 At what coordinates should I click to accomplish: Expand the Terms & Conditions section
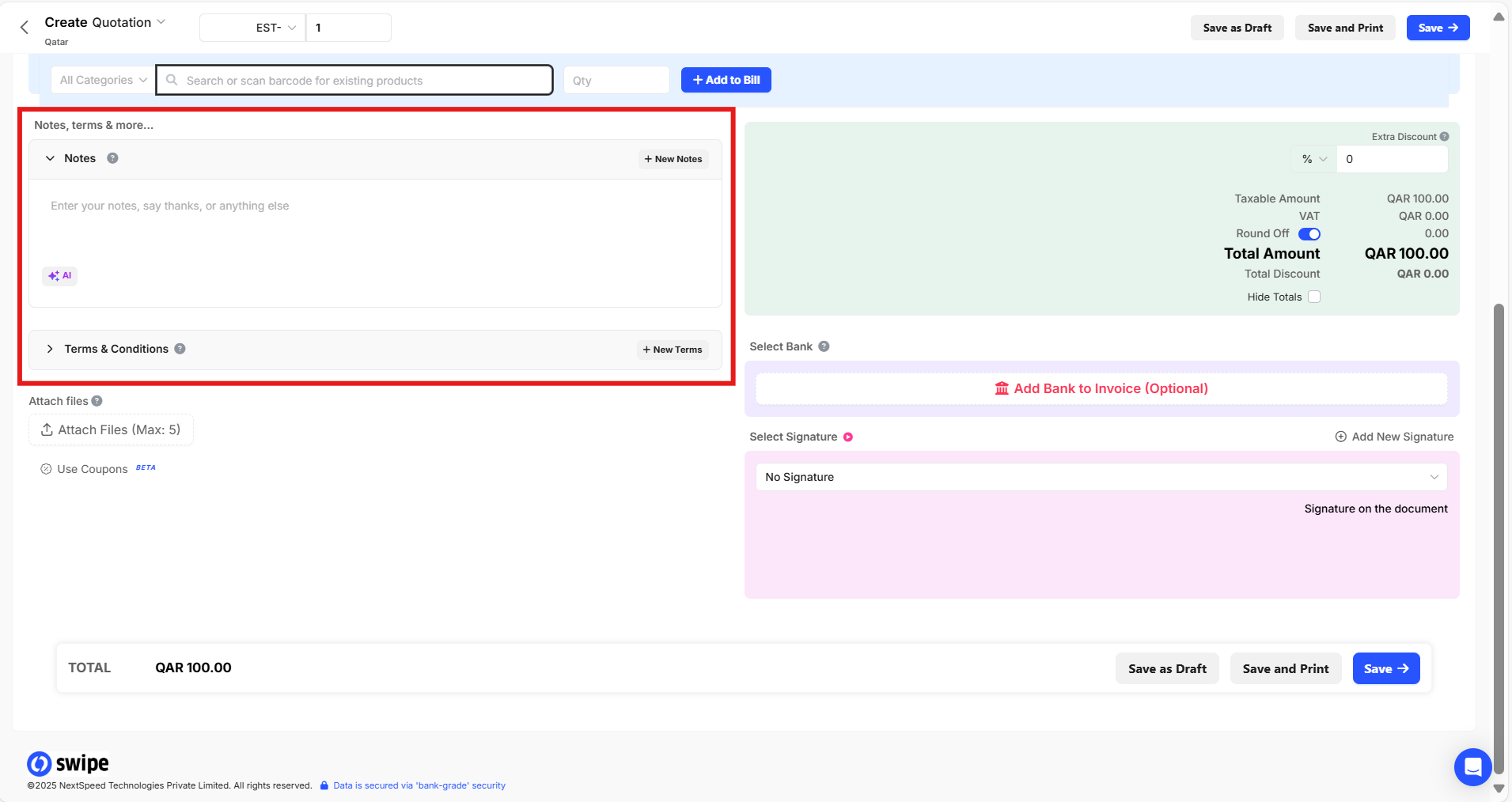[50, 349]
